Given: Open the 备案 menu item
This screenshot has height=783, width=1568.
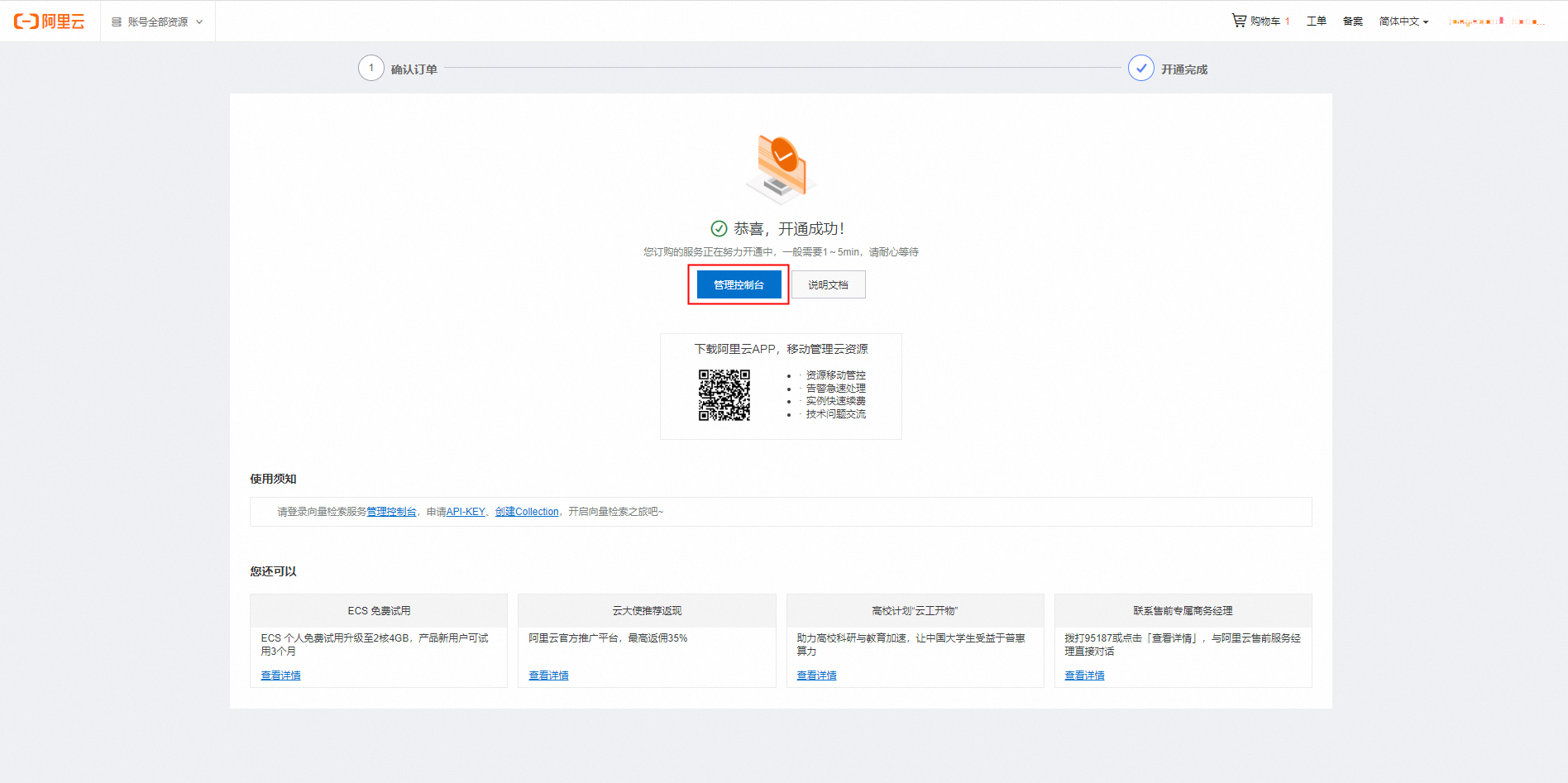Looking at the screenshot, I should (x=1353, y=21).
